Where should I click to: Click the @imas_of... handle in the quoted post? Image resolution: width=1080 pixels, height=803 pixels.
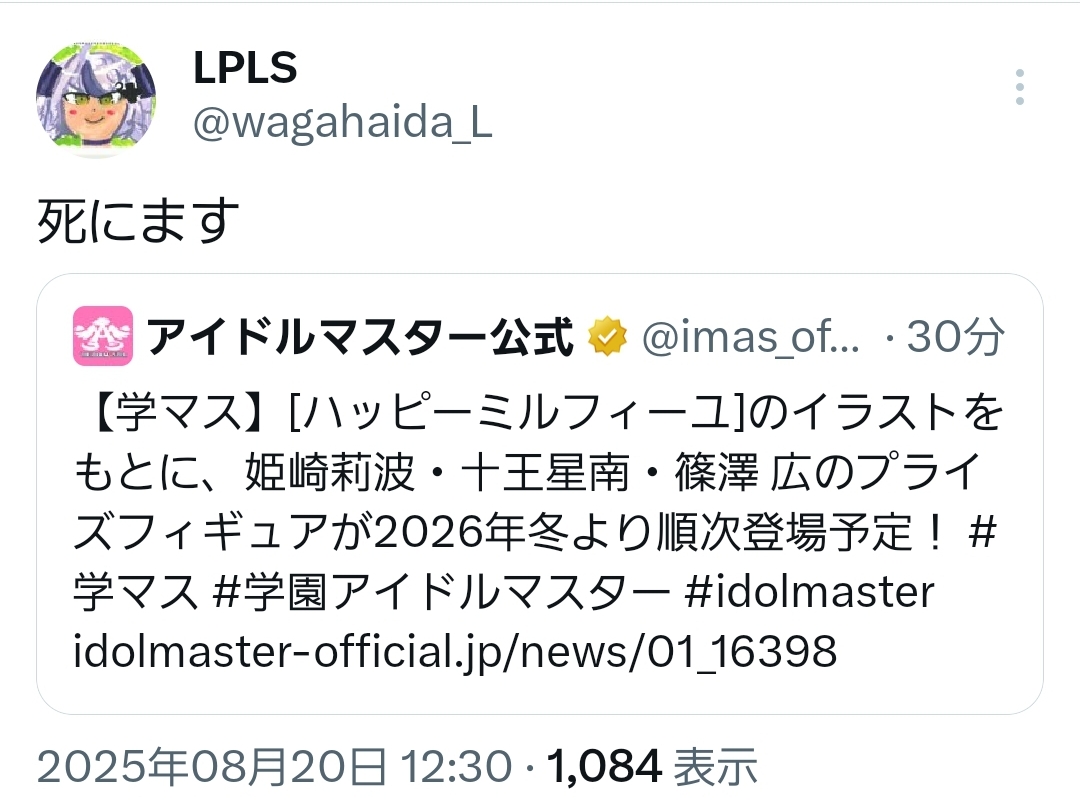click(x=751, y=337)
